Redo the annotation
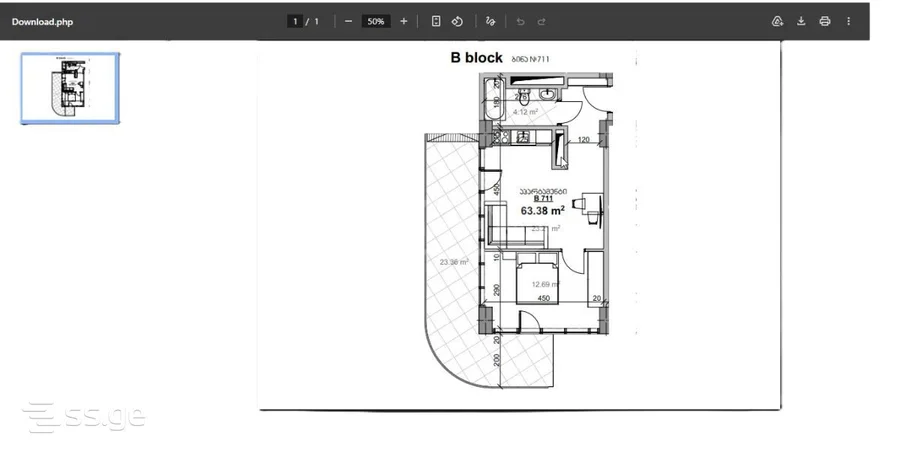Viewport: 900px width, 456px height. point(541,21)
